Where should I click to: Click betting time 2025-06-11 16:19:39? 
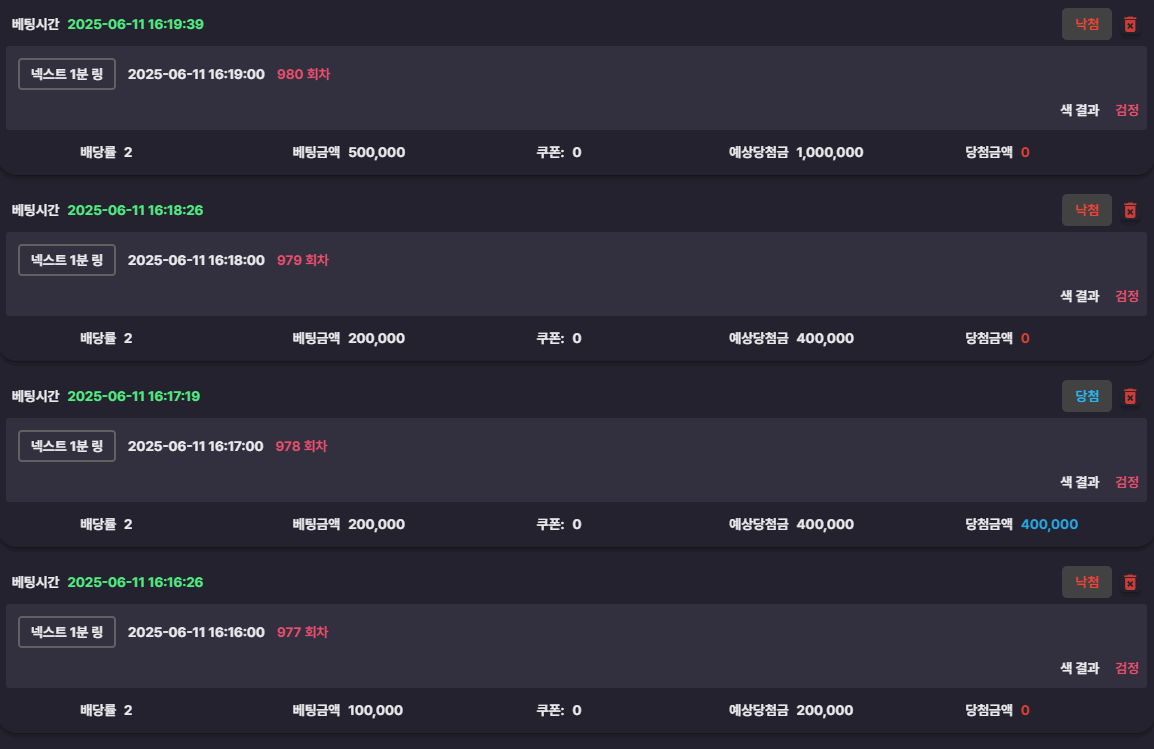[135, 24]
